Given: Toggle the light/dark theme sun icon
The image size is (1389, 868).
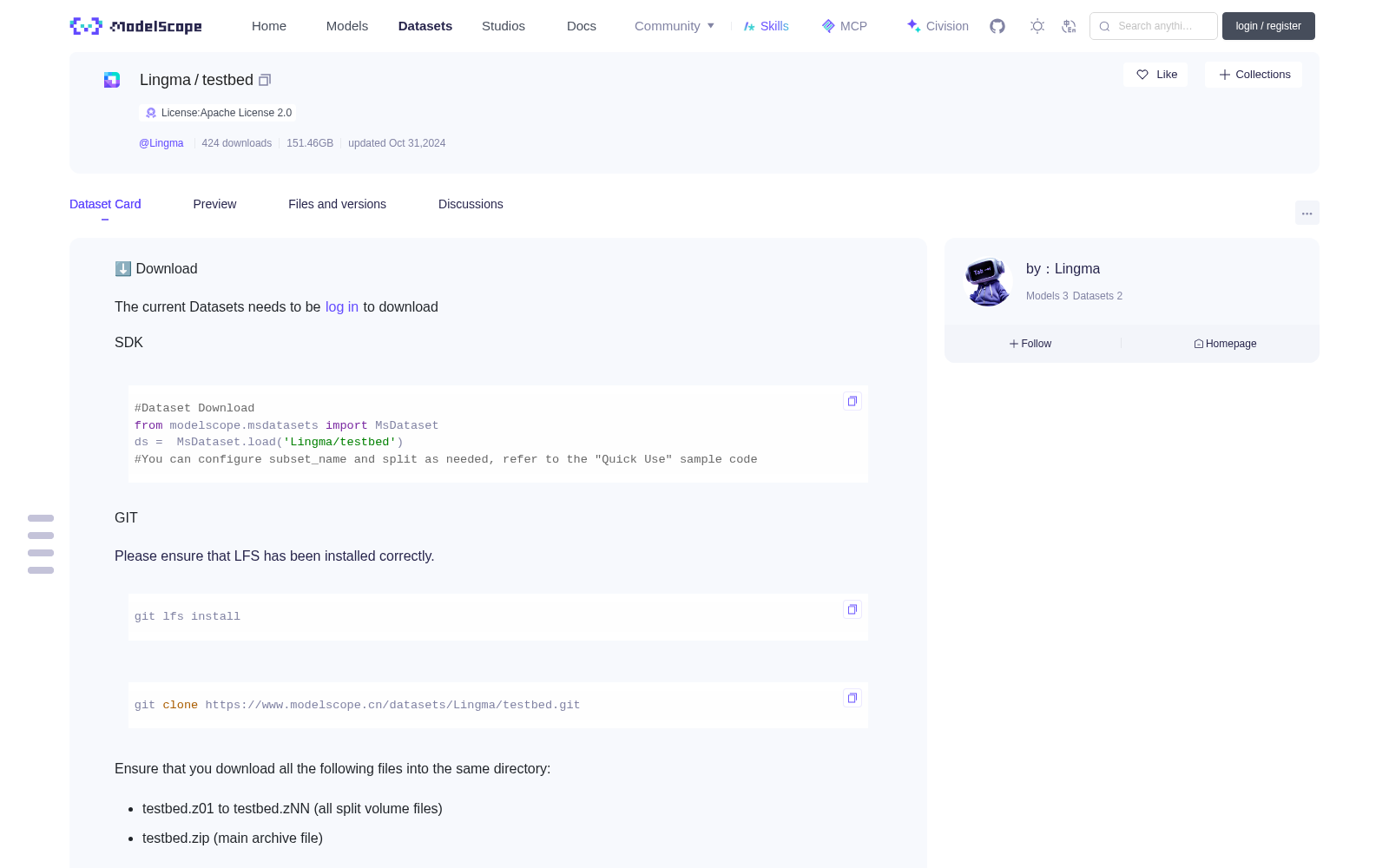Looking at the screenshot, I should (x=1037, y=26).
